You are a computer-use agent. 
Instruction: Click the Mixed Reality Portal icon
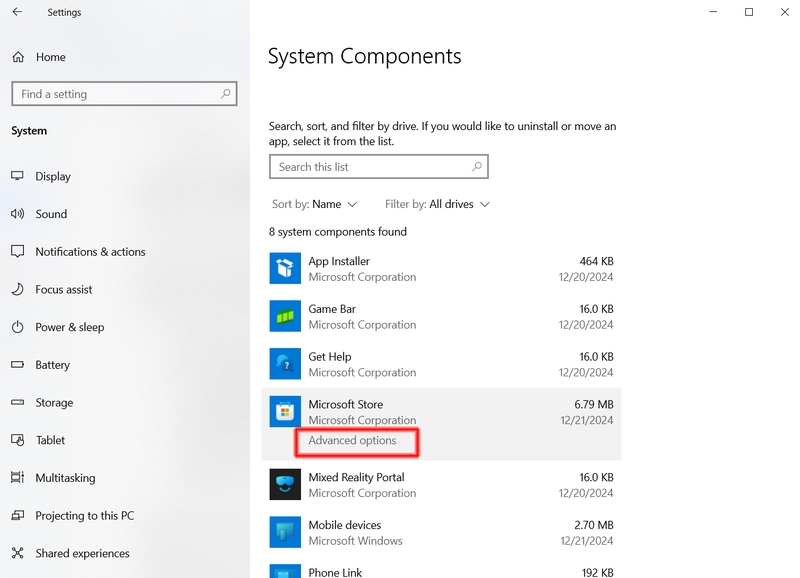click(285, 485)
